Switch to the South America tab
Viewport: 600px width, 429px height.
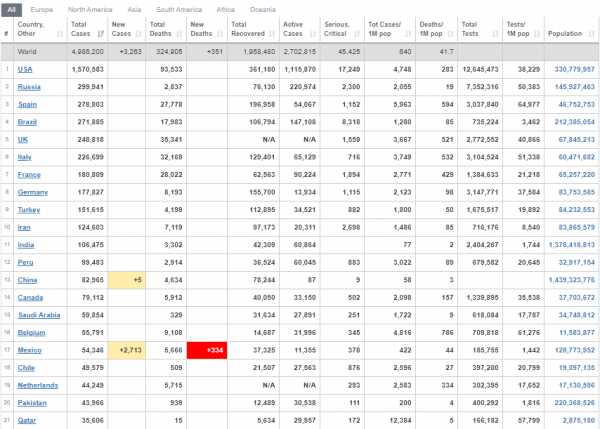(179, 10)
